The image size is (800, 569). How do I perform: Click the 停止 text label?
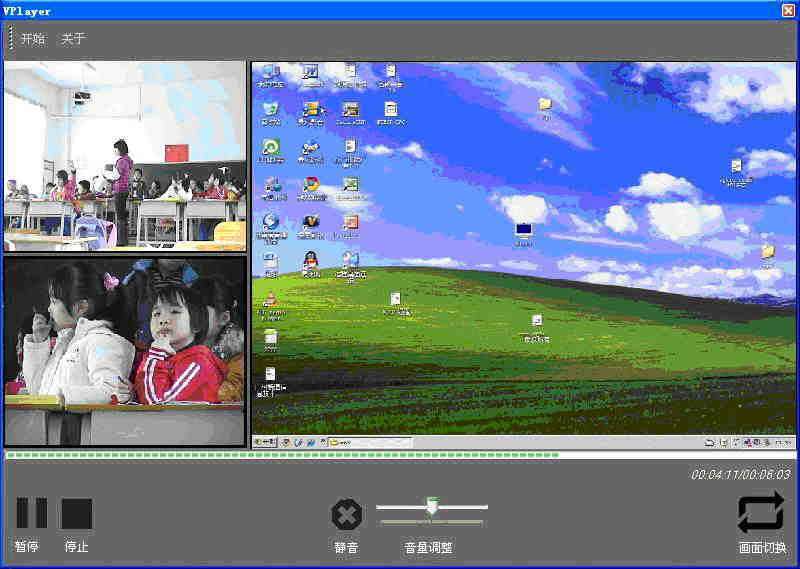pos(77,547)
